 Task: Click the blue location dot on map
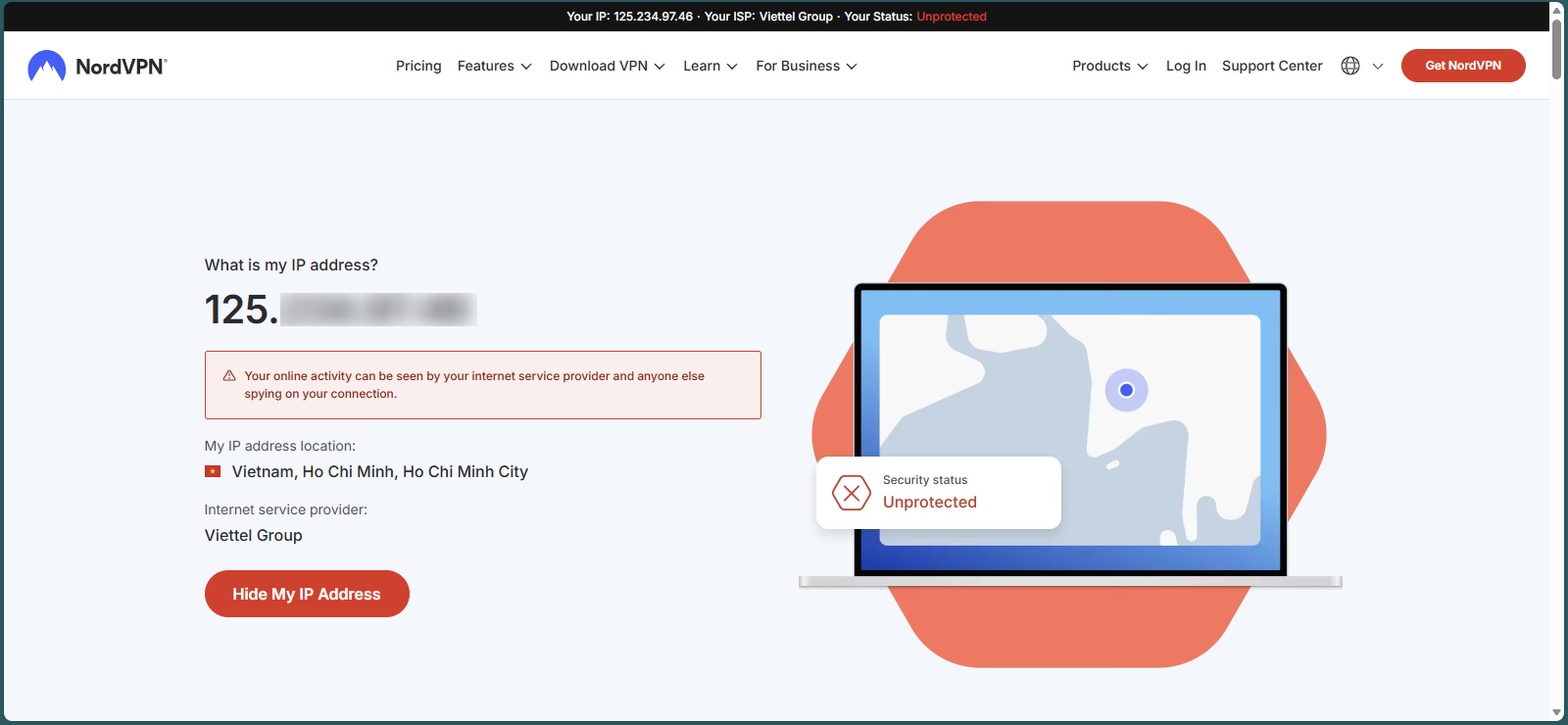1126,390
